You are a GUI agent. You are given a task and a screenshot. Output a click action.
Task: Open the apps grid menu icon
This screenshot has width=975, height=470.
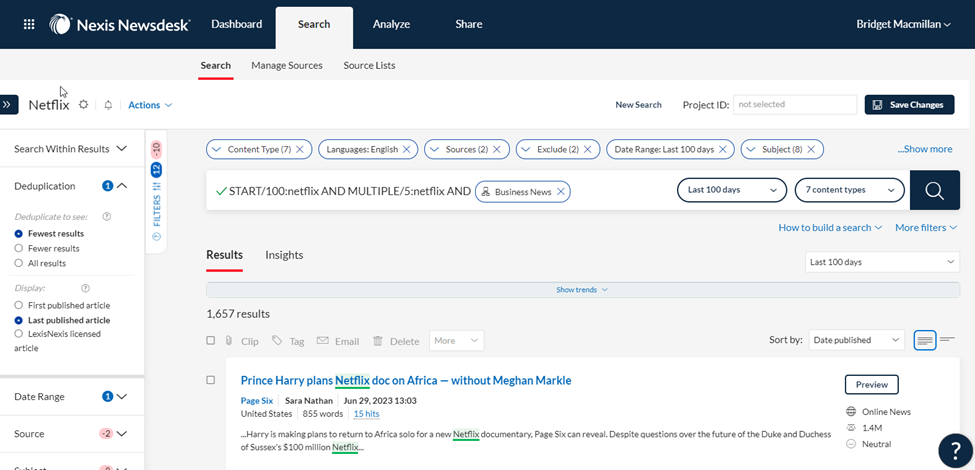point(29,24)
